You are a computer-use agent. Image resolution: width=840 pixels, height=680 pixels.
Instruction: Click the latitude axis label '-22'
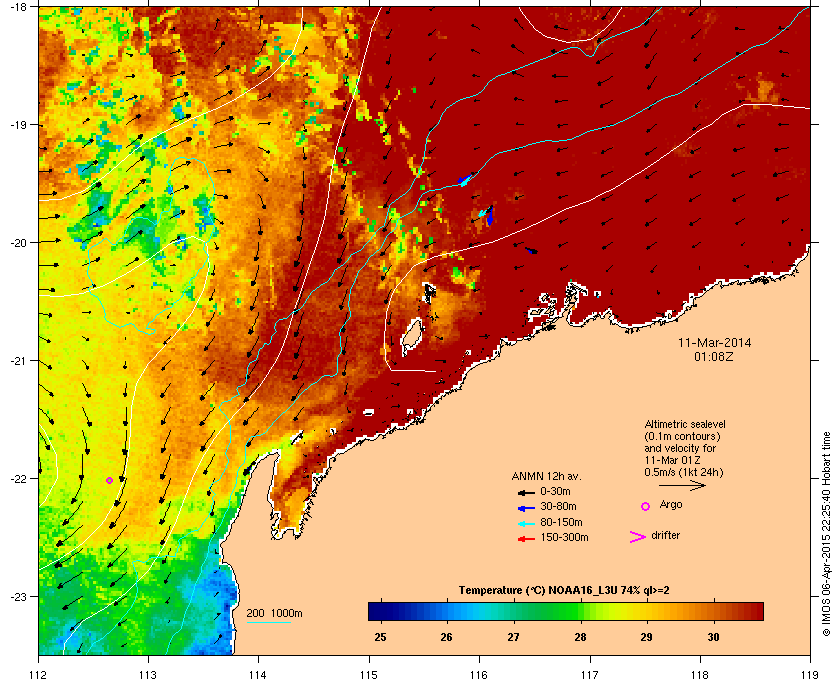[x=17, y=479]
